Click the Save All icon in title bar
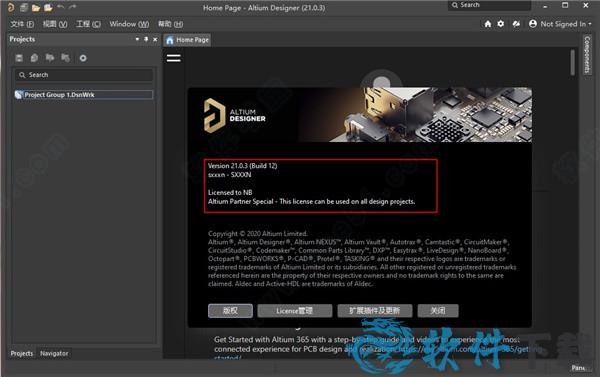Screen dimensions: 600x377 [x=24, y=7]
